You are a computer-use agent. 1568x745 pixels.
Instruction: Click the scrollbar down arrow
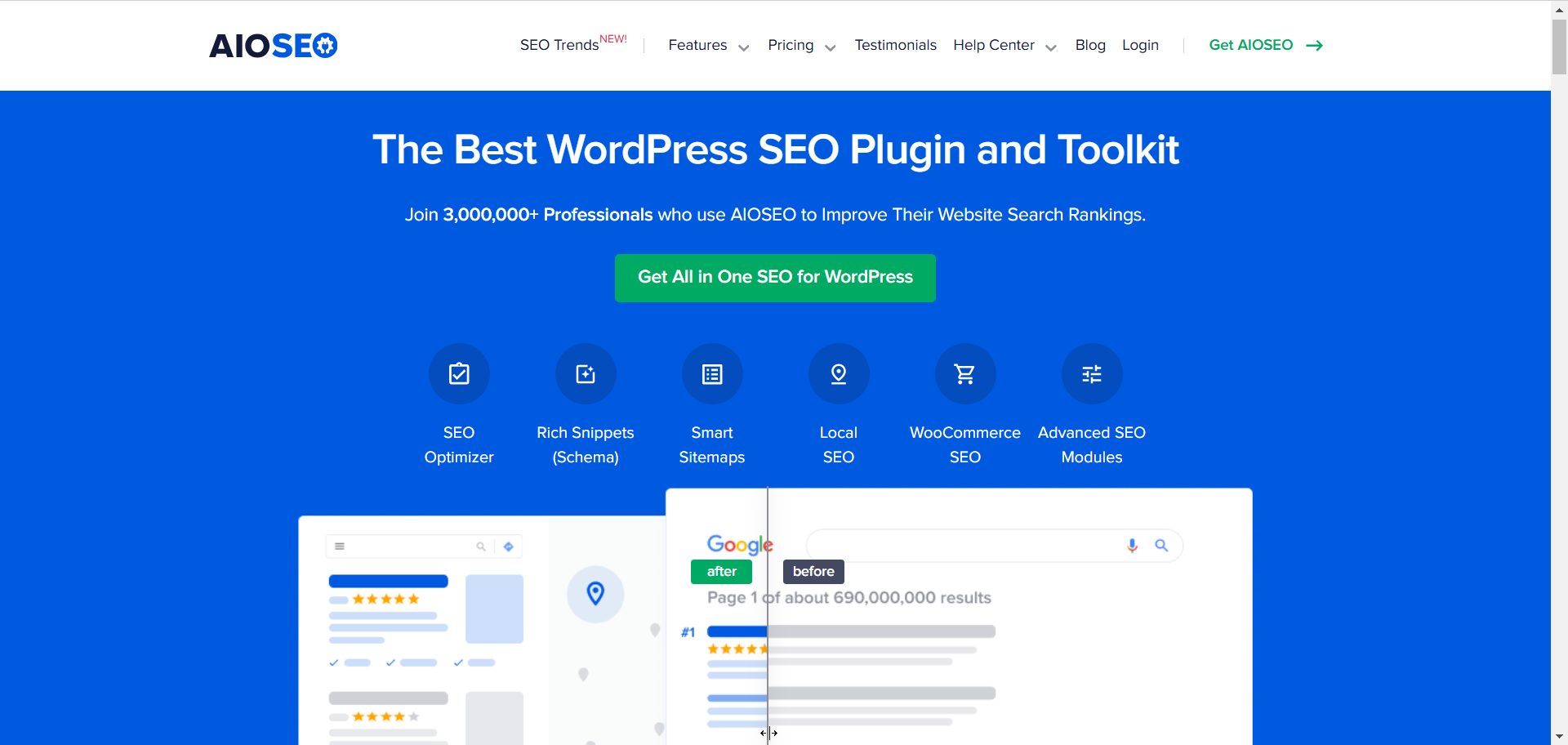pos(1559,737)
